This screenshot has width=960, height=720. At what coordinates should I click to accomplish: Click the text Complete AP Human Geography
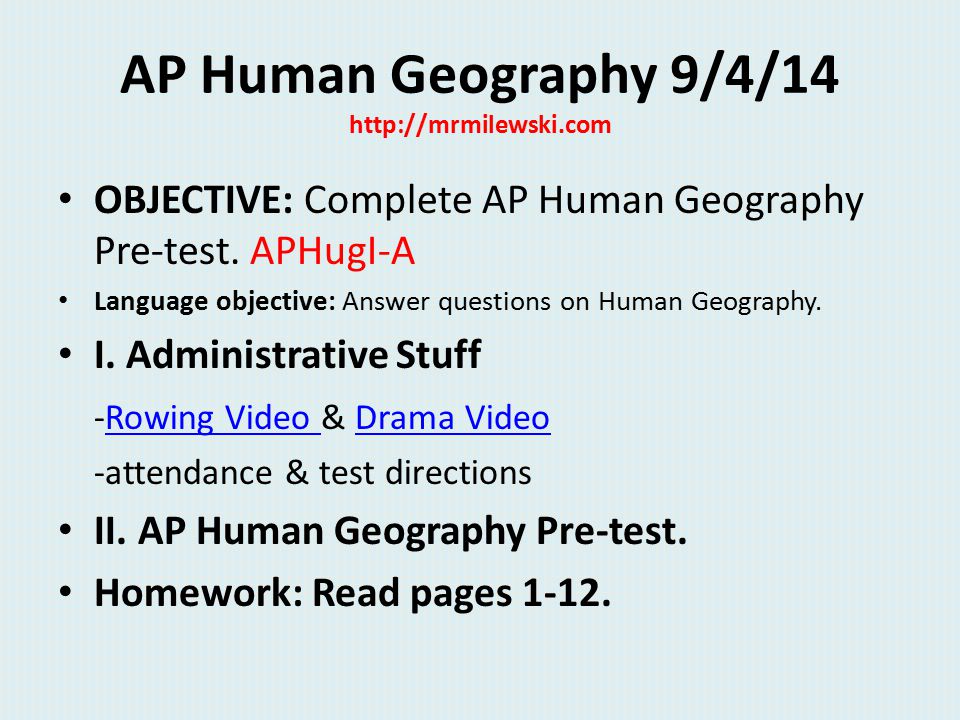(x=584, y=201)
